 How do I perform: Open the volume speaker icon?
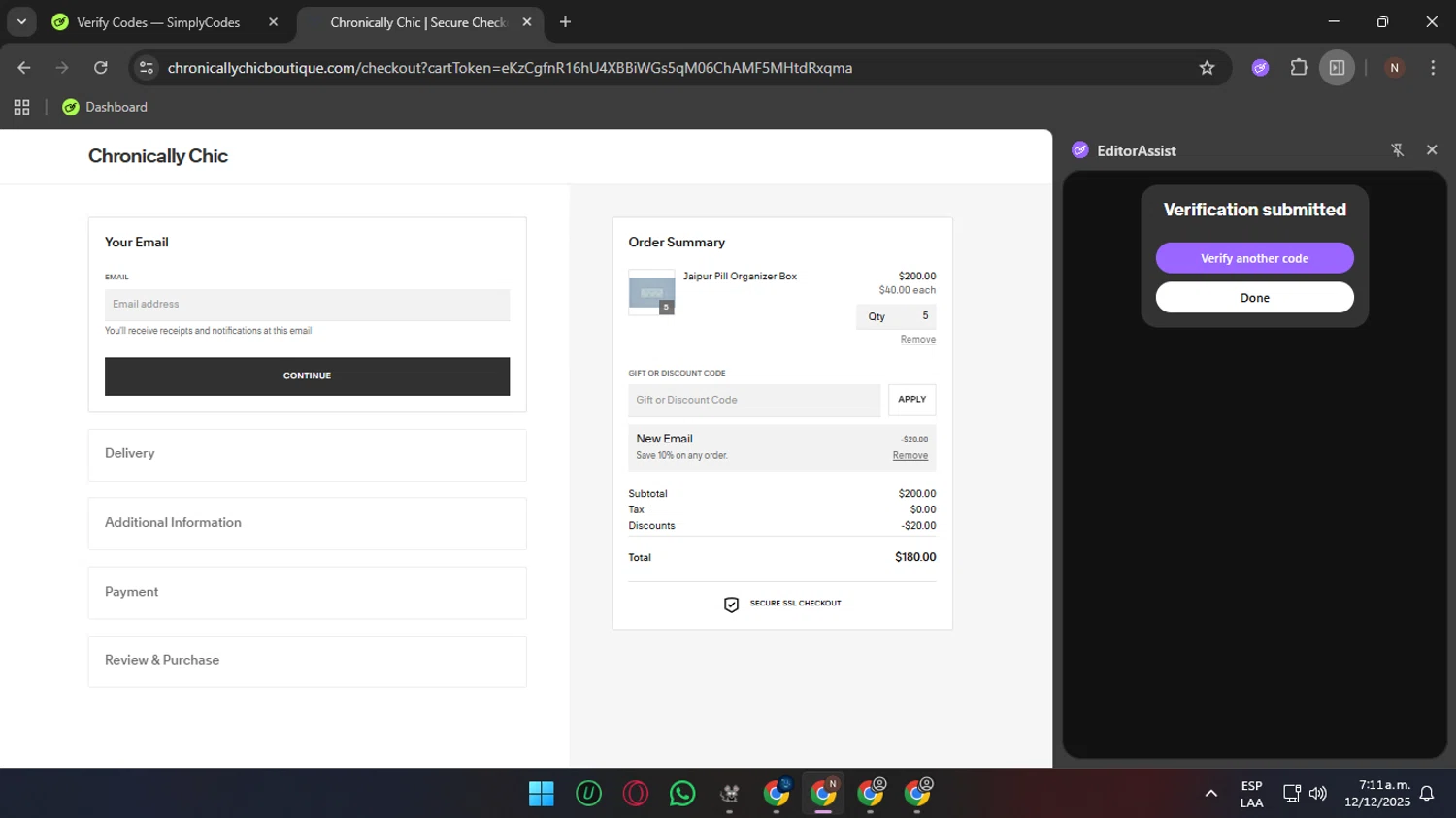coord(1317,794)
